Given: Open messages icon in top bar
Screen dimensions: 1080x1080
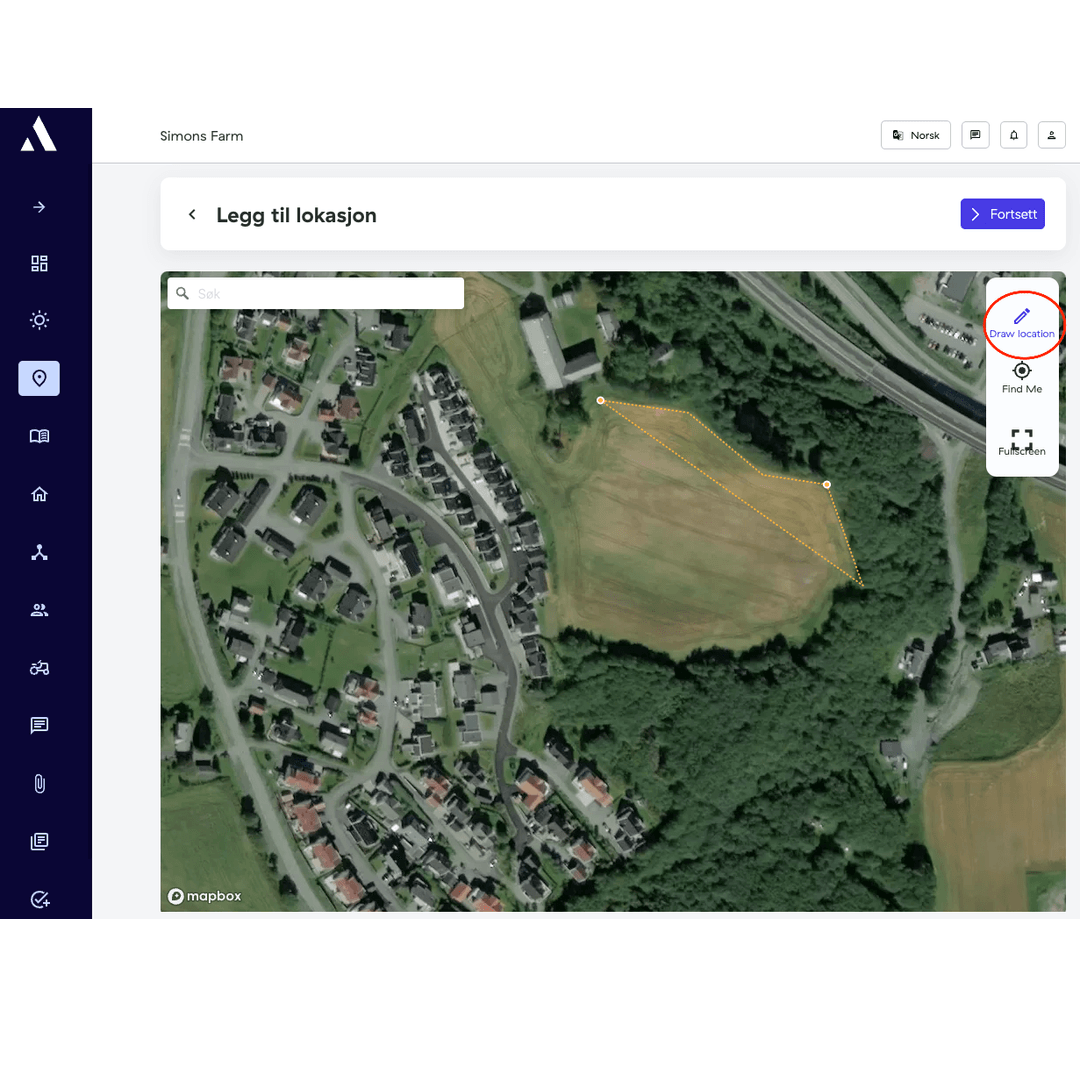Looking at the screenshot, I should (x=975, y=135).
